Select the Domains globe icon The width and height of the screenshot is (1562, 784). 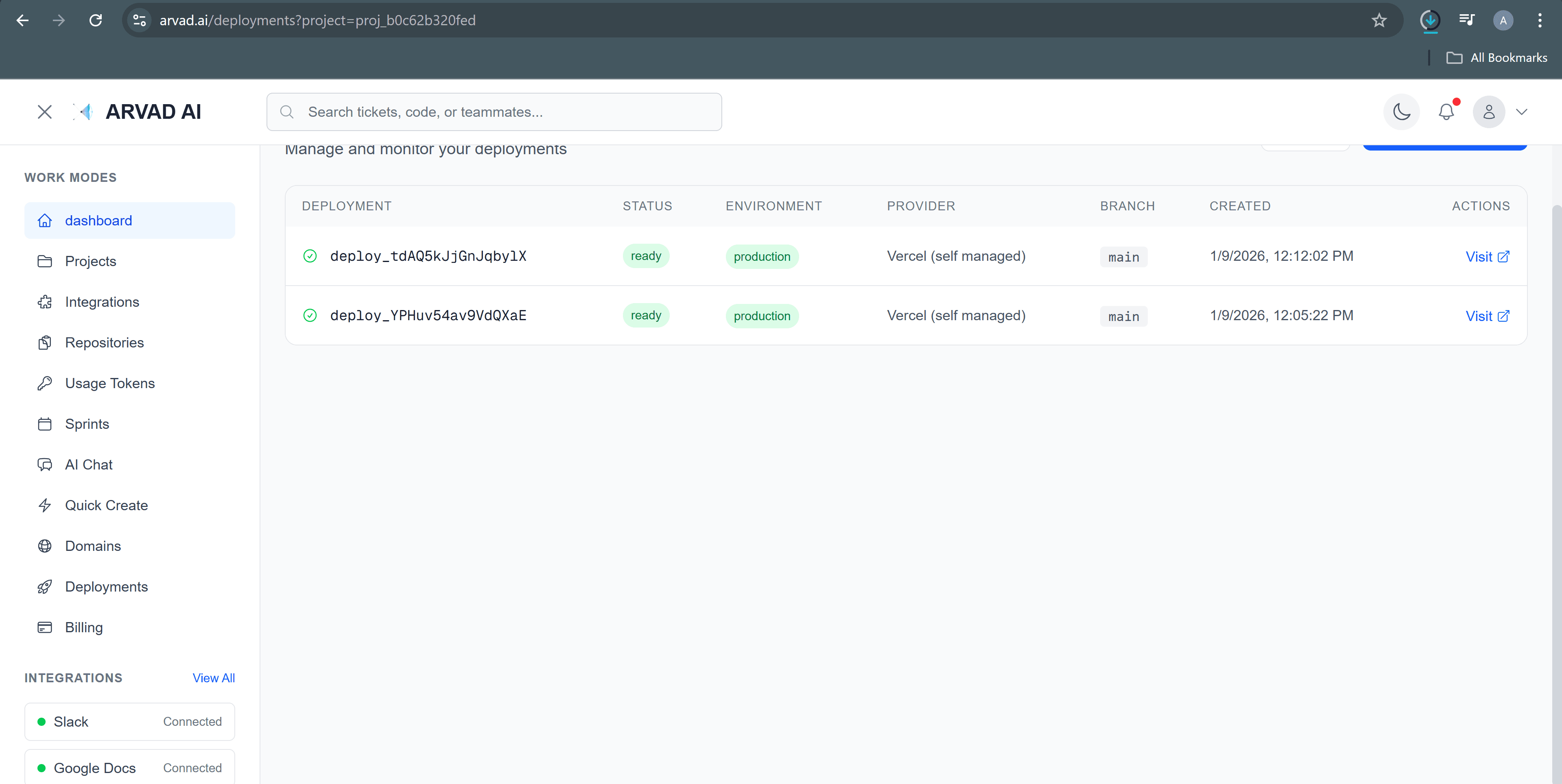[44, 546]
